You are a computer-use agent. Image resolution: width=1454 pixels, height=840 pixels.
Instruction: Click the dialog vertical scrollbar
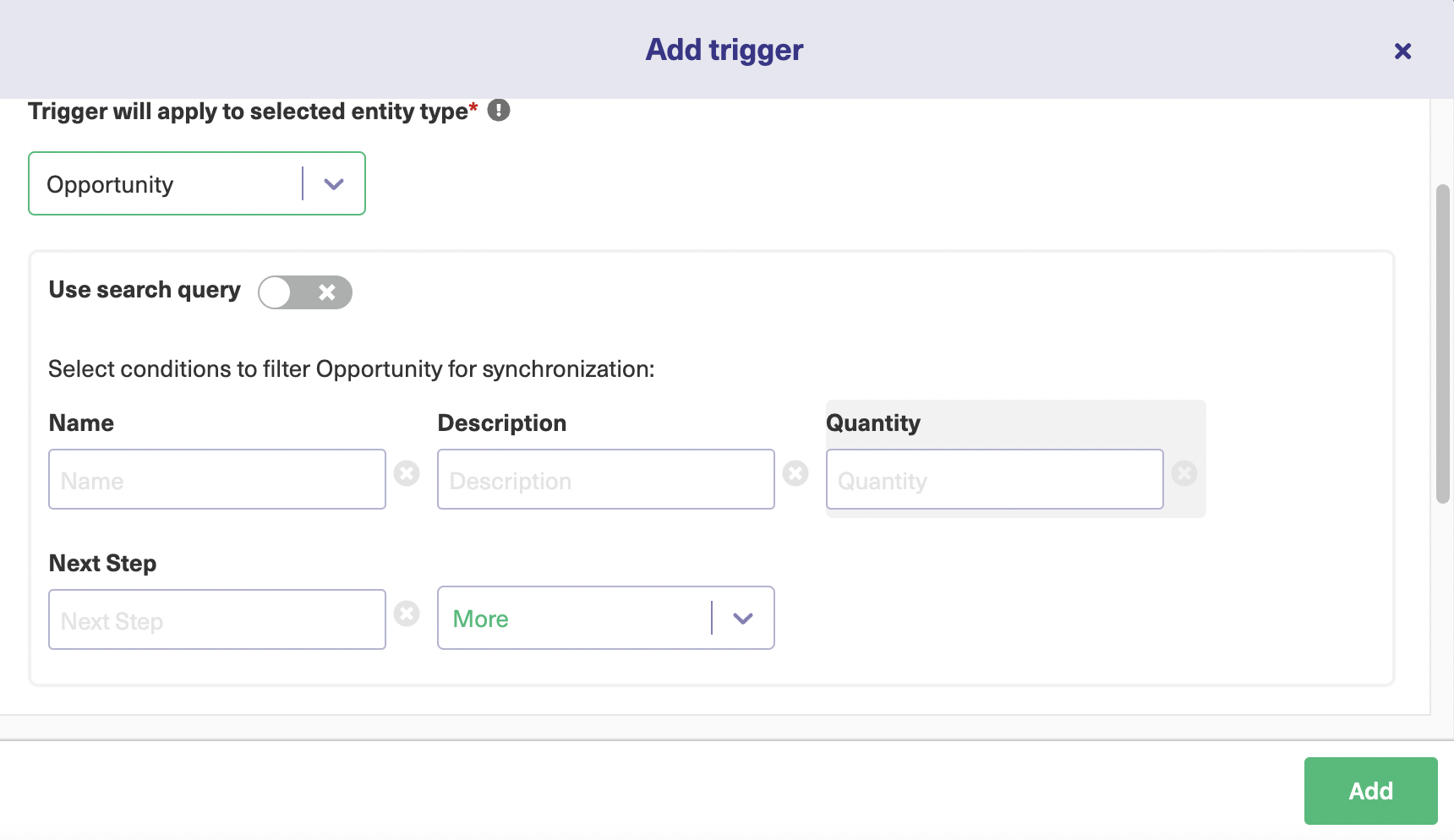[x=1443, y=344]
